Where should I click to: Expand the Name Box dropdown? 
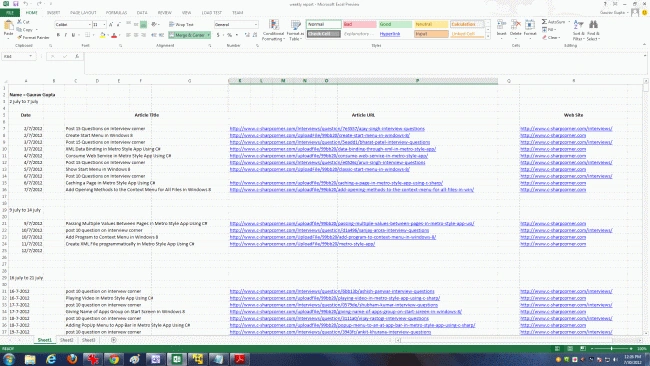[31, 56]
